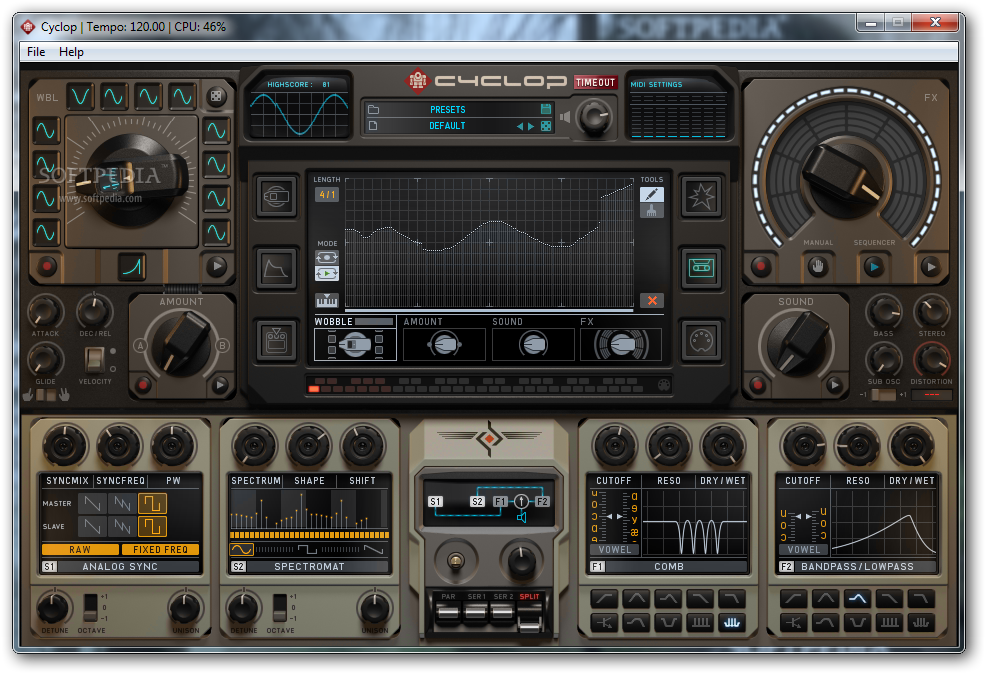Flip the VELOCITY switch
Screen dimensions: 986x674
[94, 360]
